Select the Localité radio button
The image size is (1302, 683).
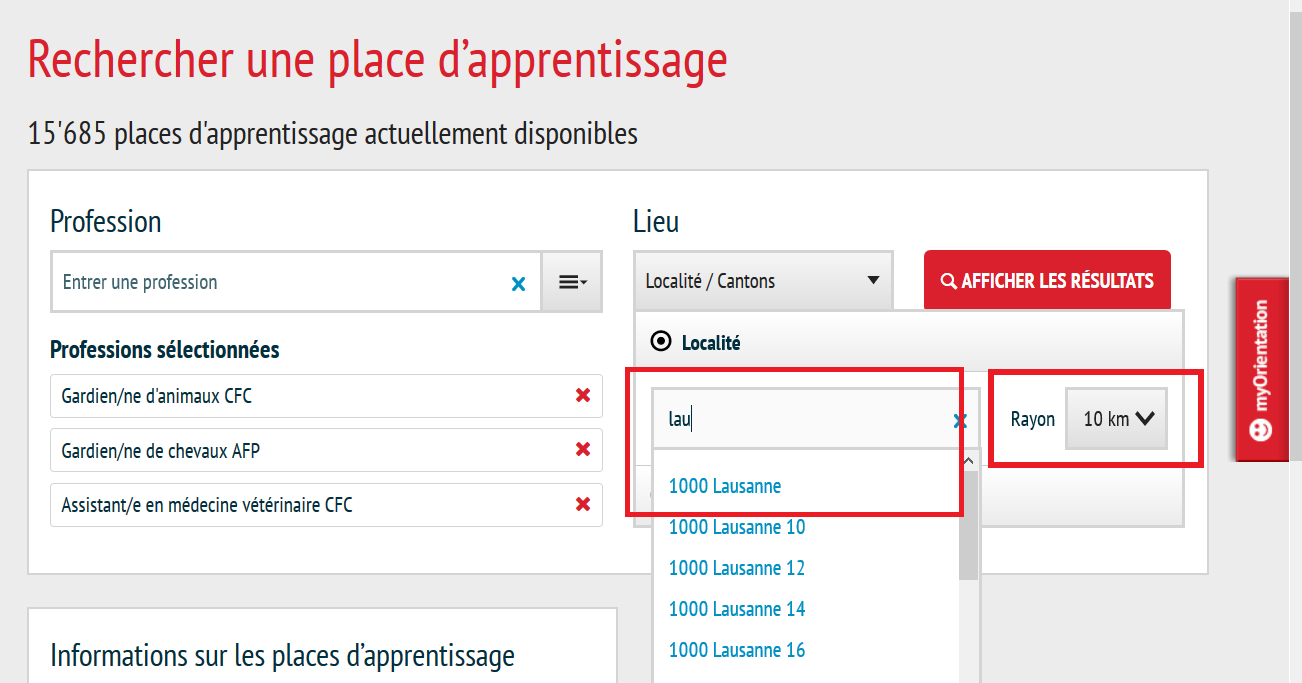[x=660, y=342]
